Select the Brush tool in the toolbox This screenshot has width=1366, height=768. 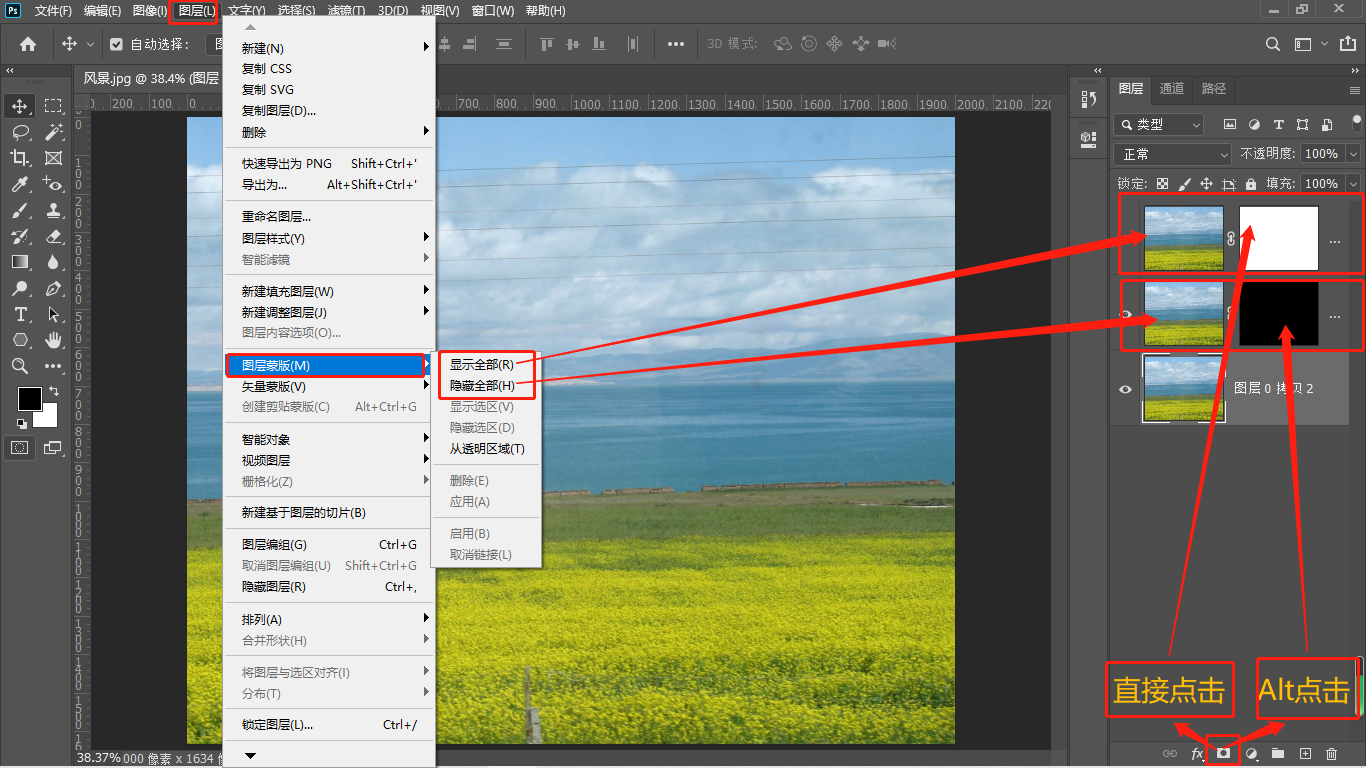[20, 210]
